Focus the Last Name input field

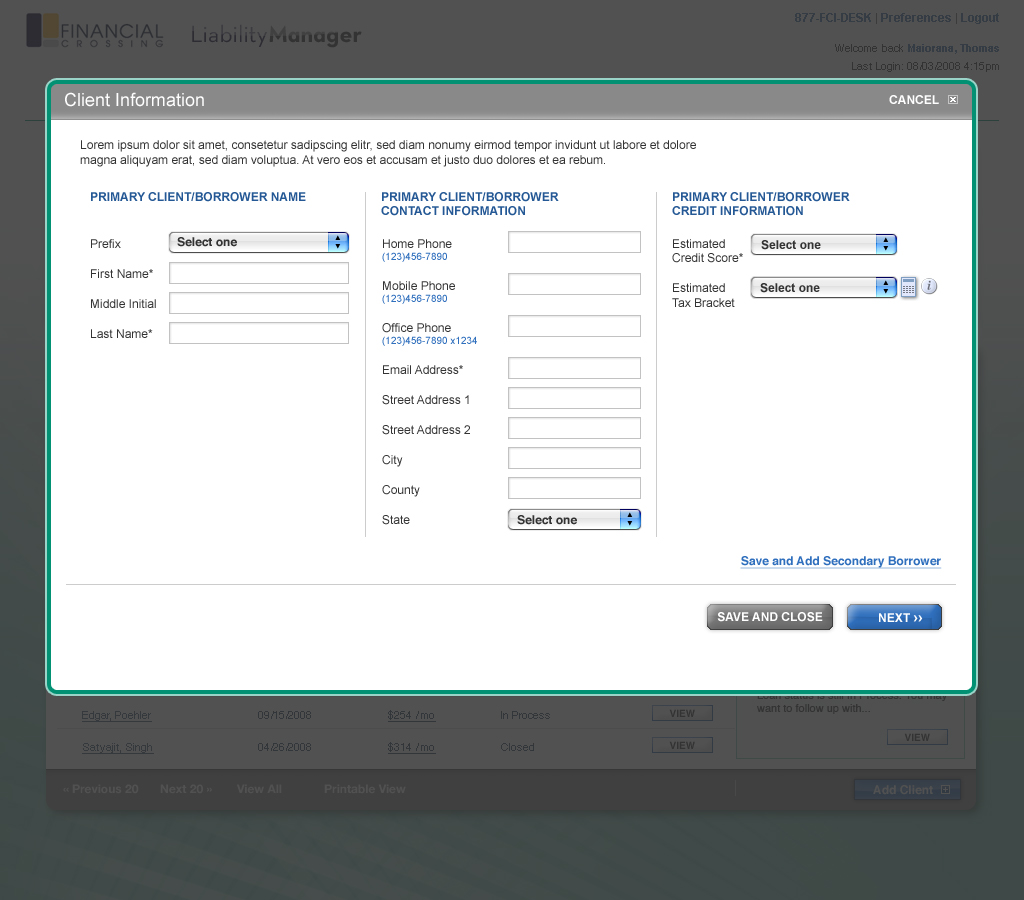pos(258,334)
